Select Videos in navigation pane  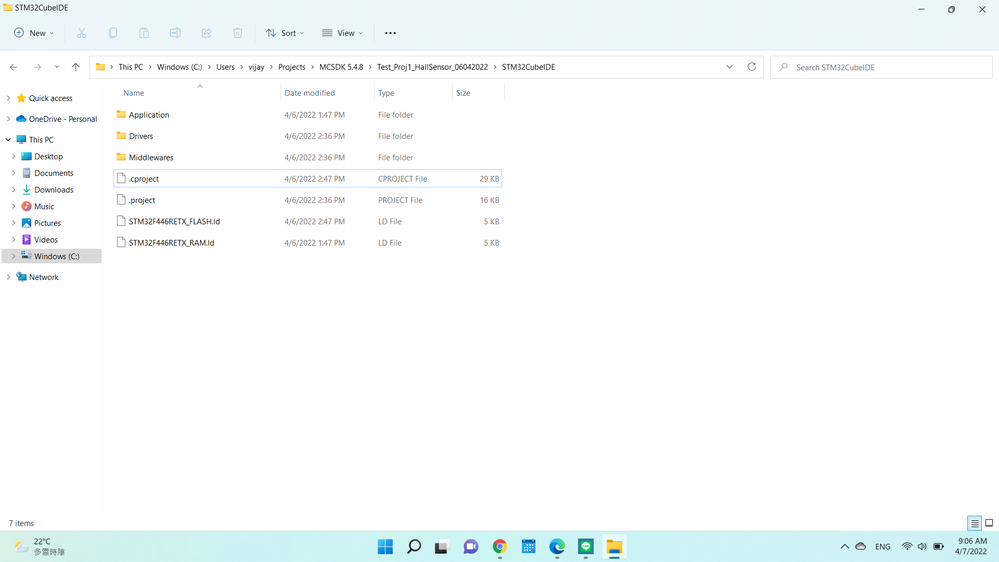[46, 240]
